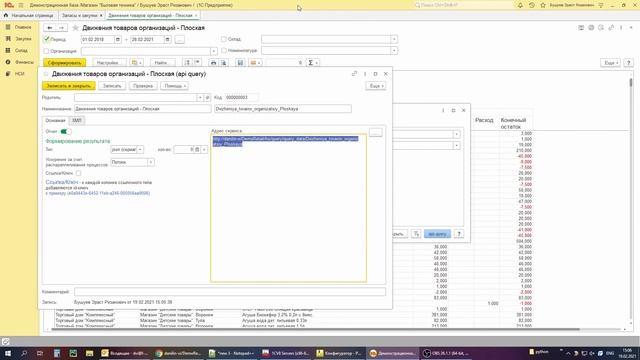The width and height of the screenshot is (640, 360).
Task: Switch to XML tab in dialog
Action: tap(77, 120)
